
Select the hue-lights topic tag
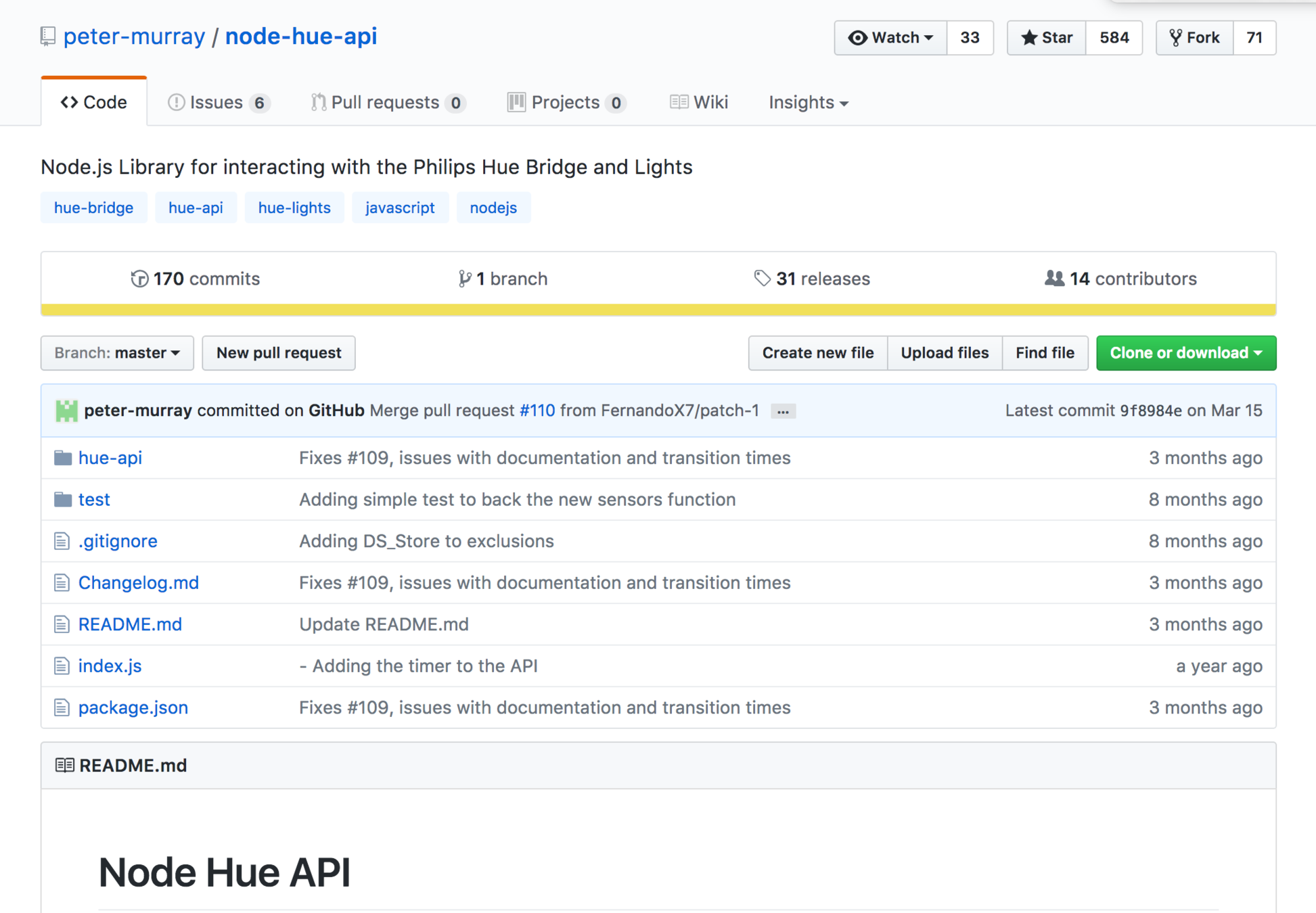[x=294, y=208]
